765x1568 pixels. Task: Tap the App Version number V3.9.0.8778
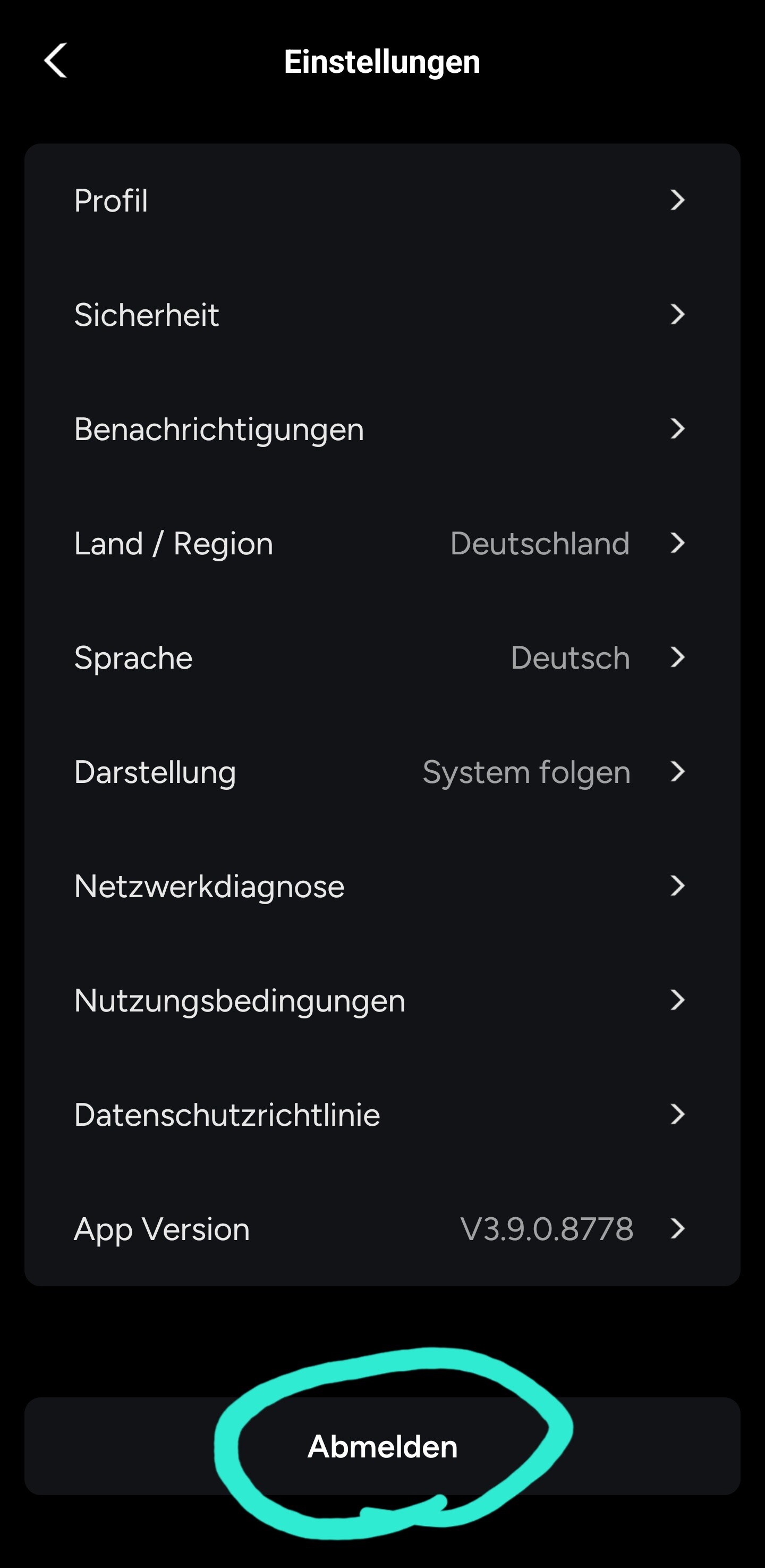pyautogui.click(x=547, y=1229)
